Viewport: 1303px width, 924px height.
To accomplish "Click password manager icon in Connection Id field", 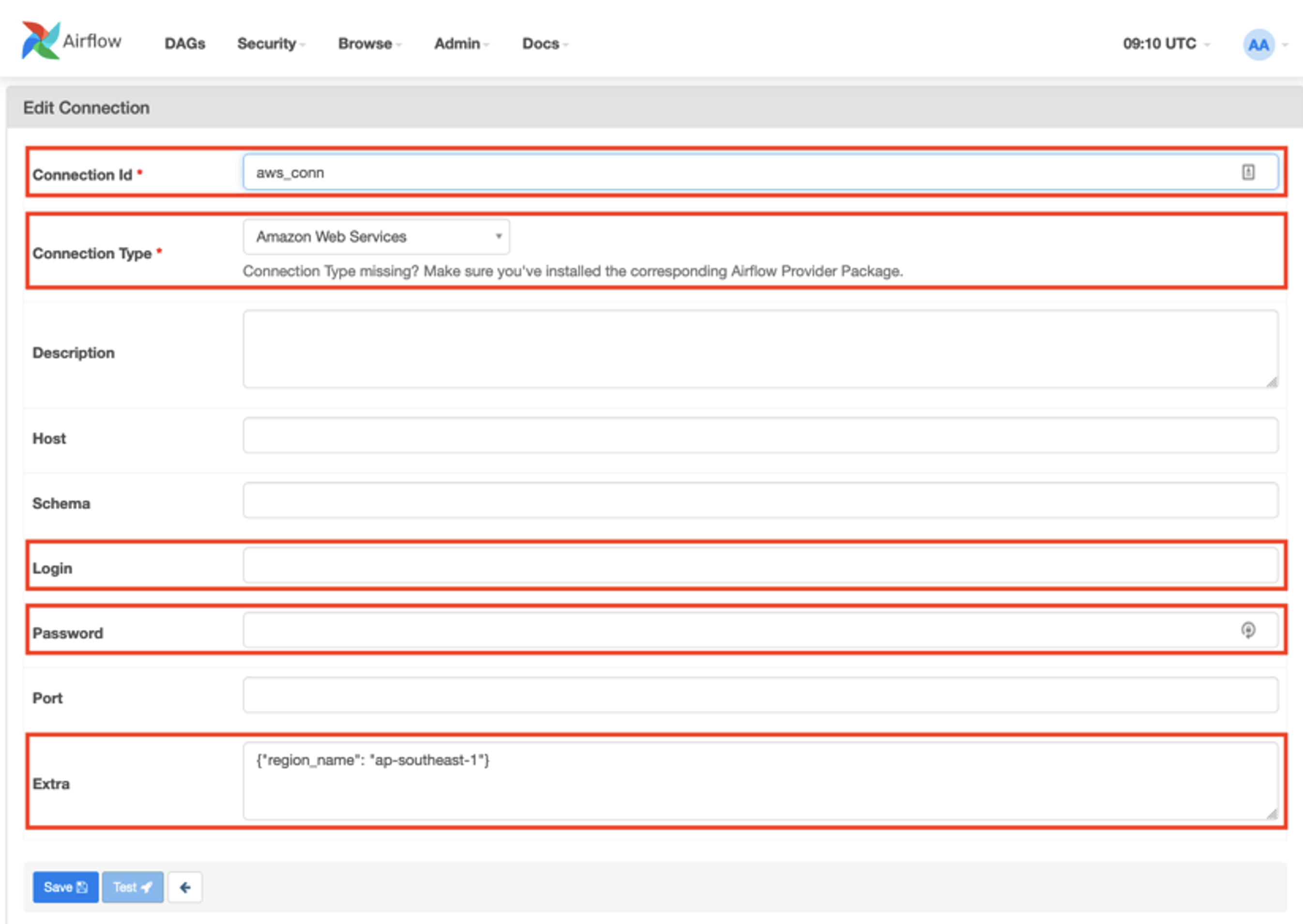I will click(1248, 172).
